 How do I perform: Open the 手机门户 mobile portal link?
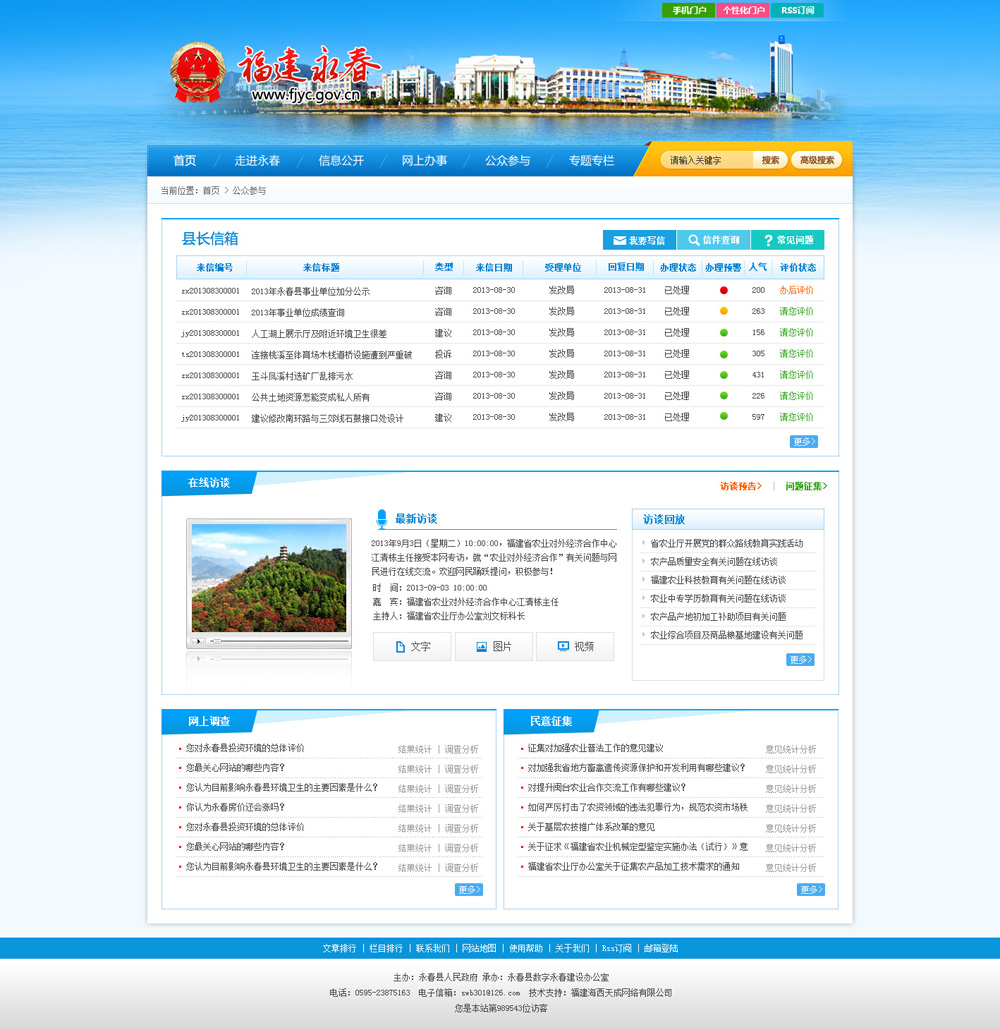[x=688, y=11]
